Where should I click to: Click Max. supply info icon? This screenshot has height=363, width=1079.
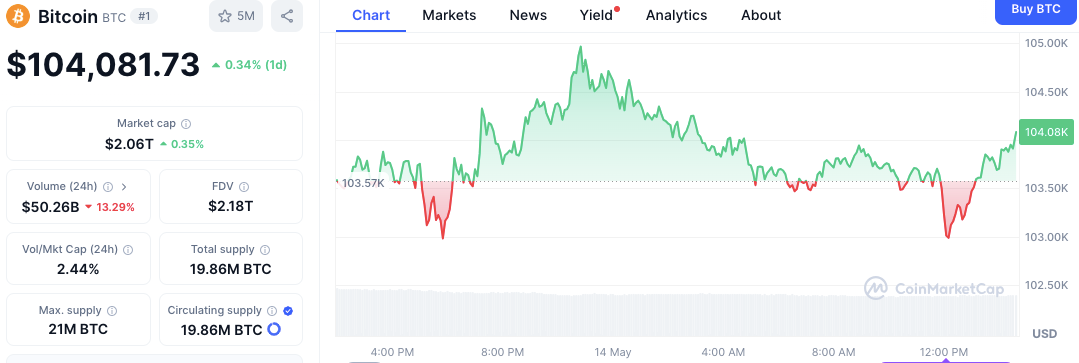coord(112,311)
